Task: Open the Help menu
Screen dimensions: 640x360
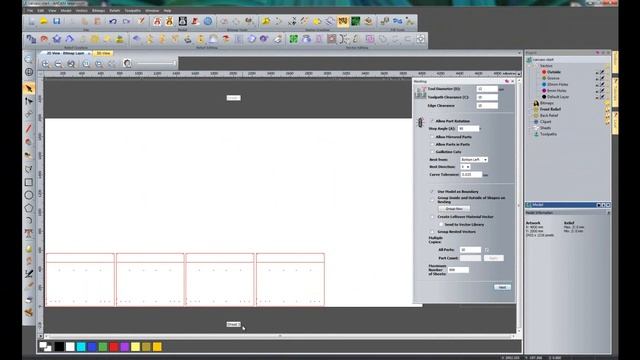Action: (167, 11)
